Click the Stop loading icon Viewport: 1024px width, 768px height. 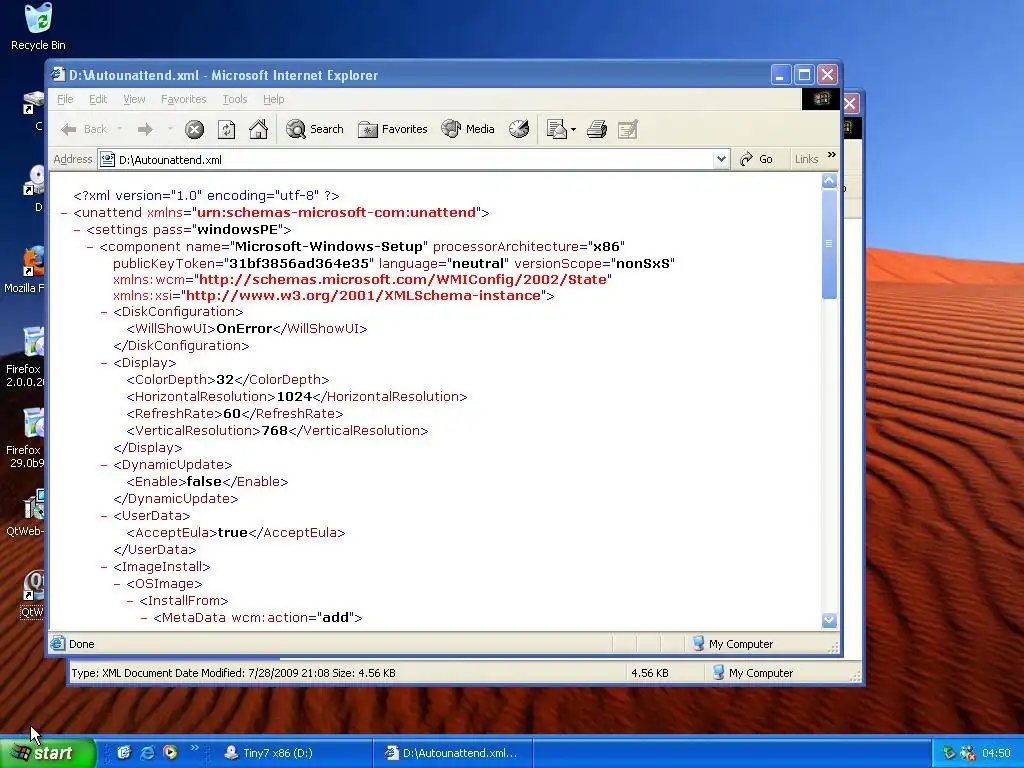194,129
